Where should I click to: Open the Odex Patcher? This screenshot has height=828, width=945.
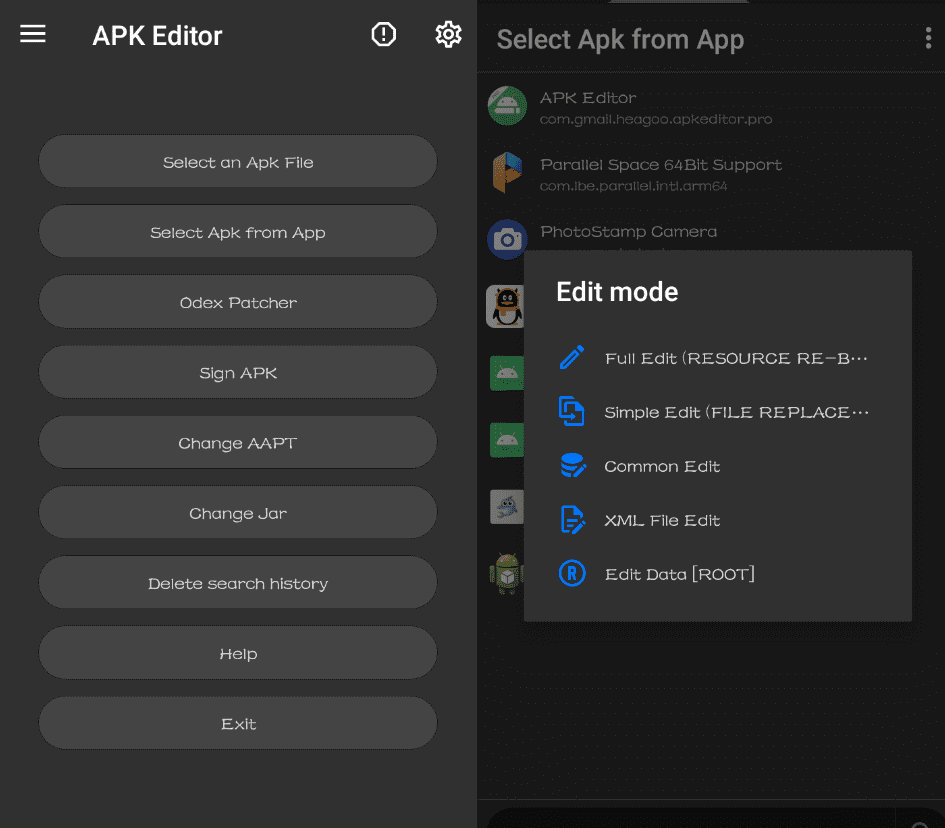[x=238, y=302]
